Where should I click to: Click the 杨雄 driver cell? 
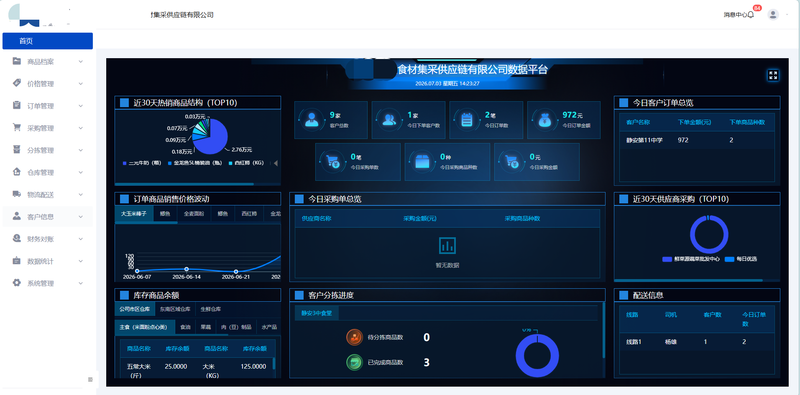point(671,342)
